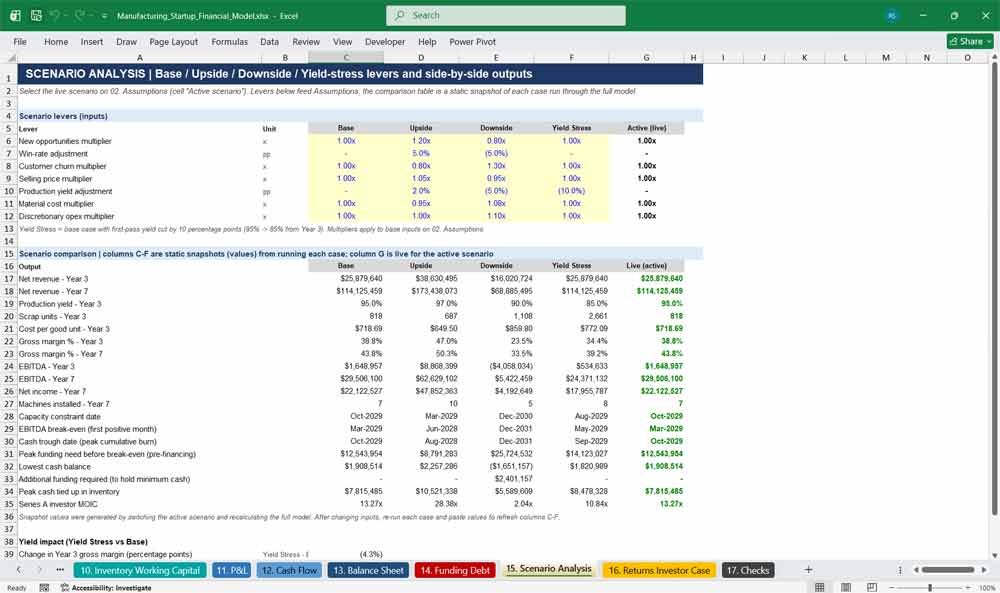
Task: Click the vertical scroll up arrow
Action: click(994, 57)
